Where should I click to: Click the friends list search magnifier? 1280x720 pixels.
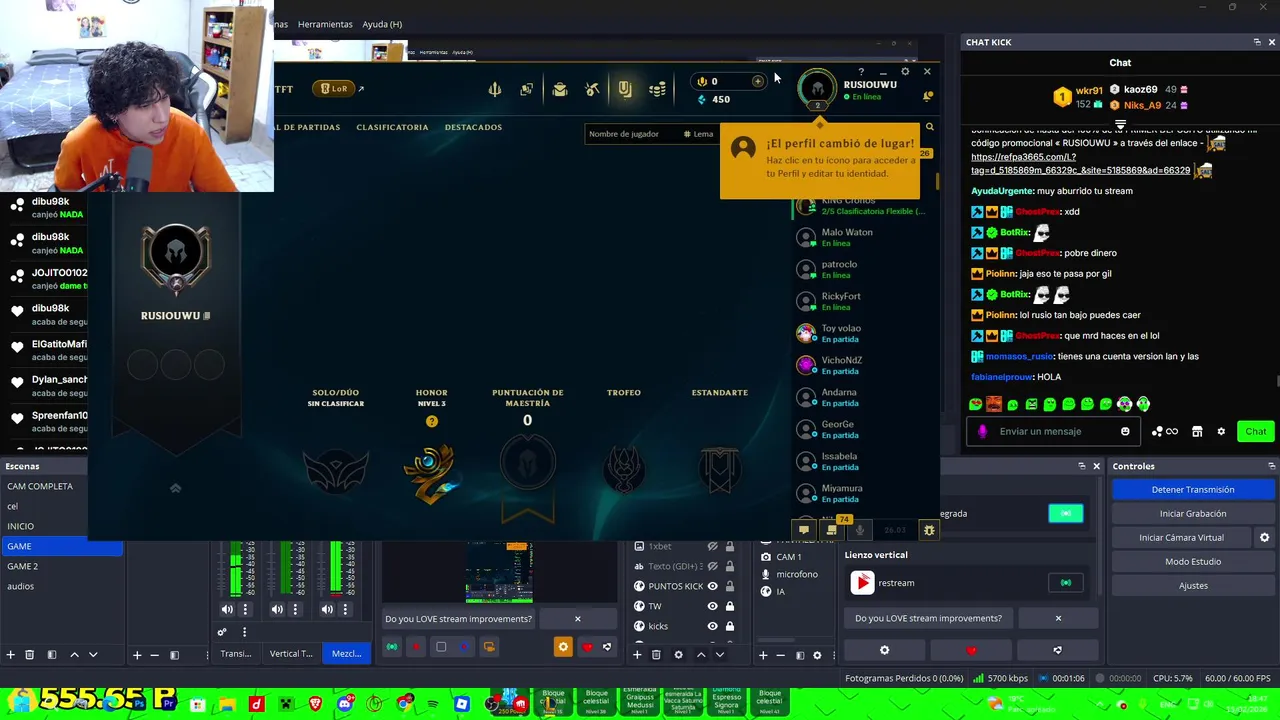929,127
